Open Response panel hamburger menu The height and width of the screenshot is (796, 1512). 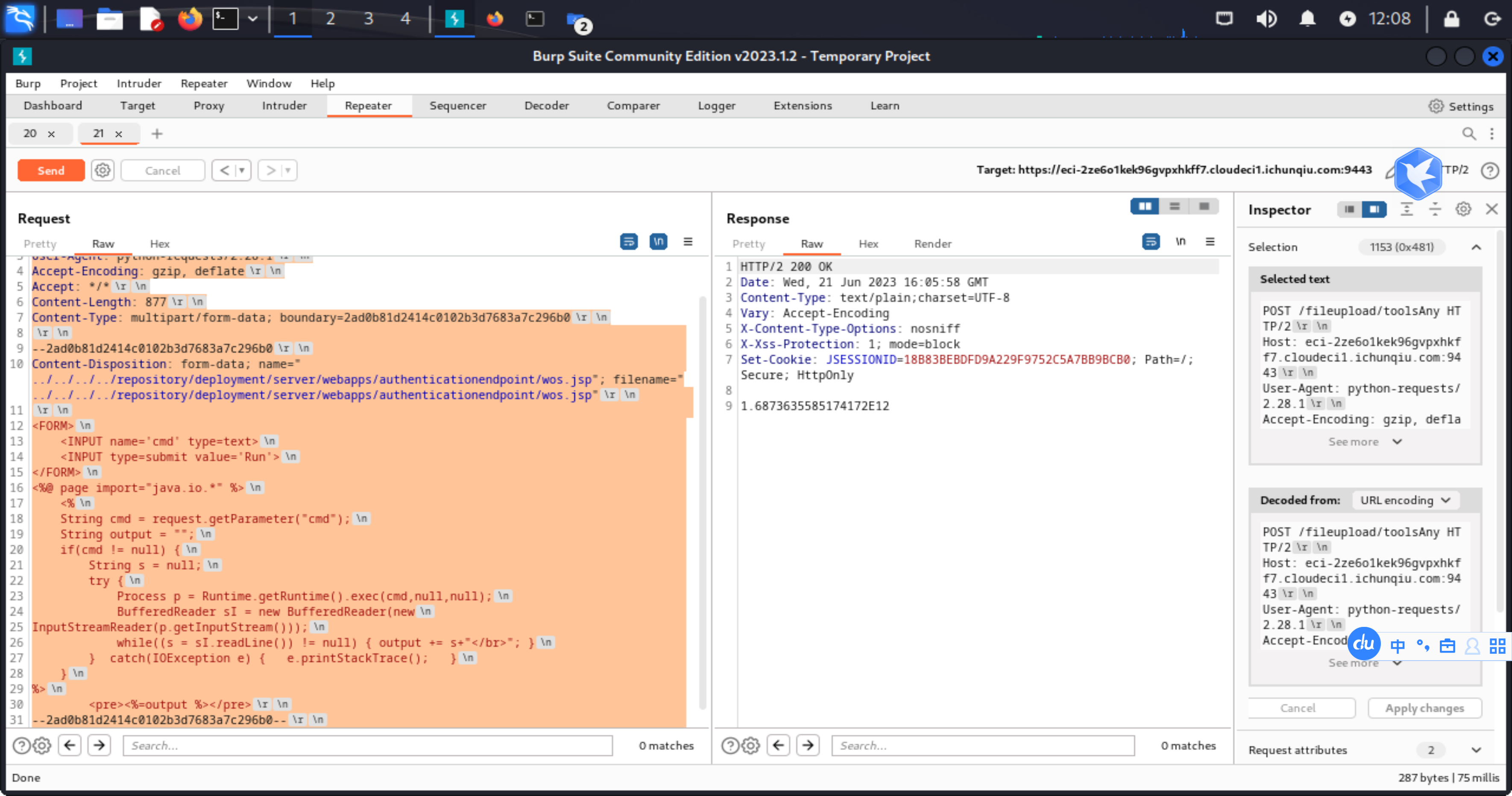pos(1210,241)
